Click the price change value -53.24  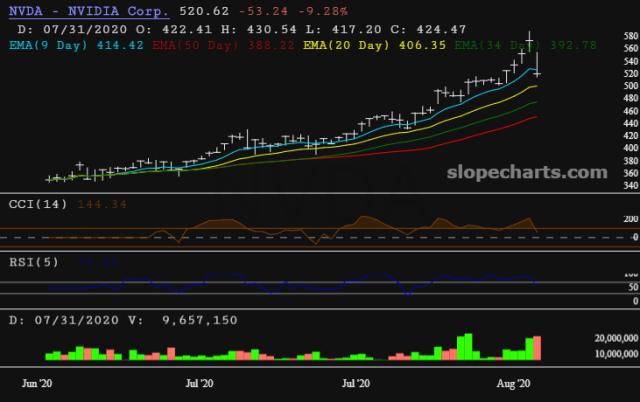264,11
